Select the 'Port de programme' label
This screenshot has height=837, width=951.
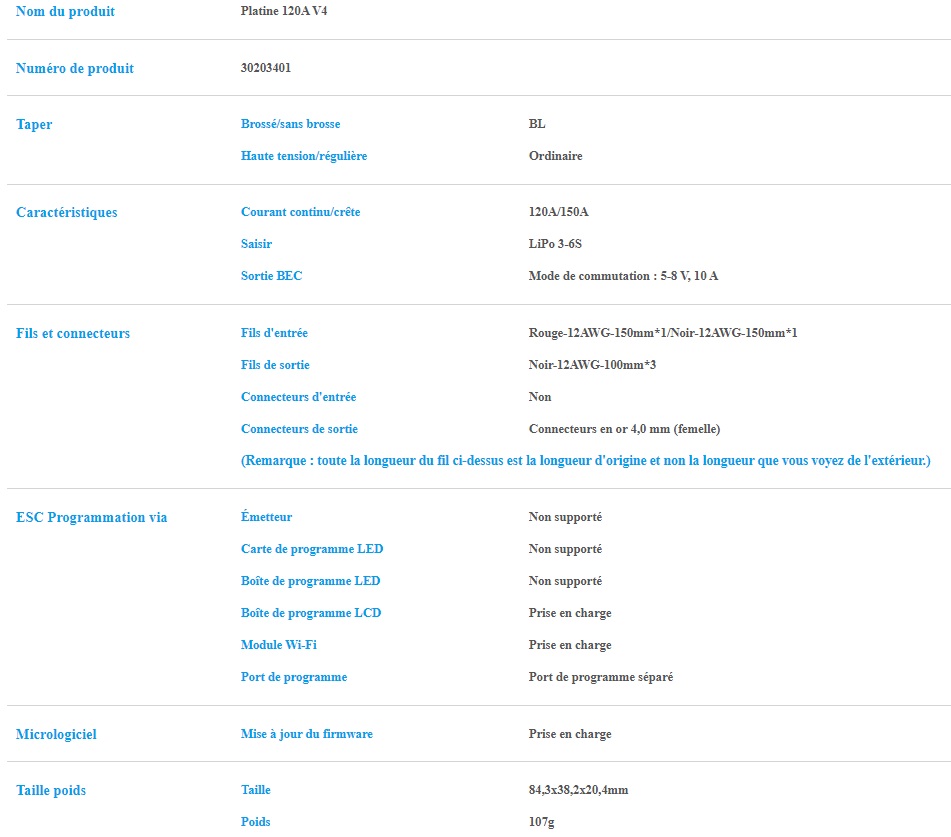tap(294, 677)
